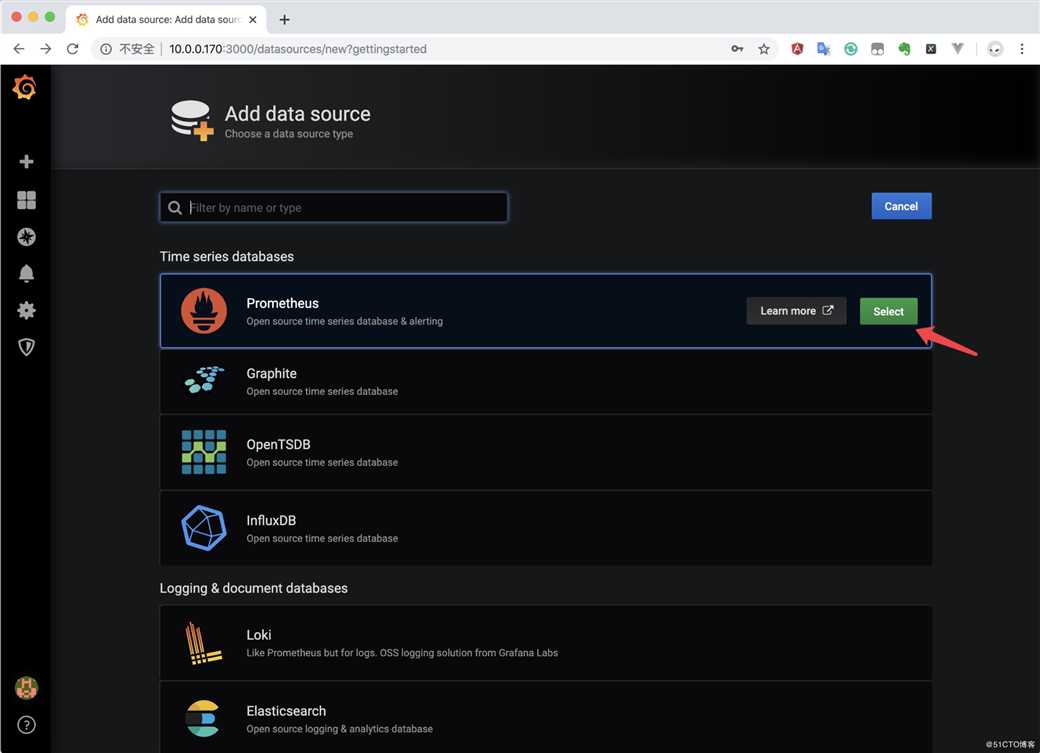Open the Google Translate extension icon
1040x753 pixels.
pos(824,48)
